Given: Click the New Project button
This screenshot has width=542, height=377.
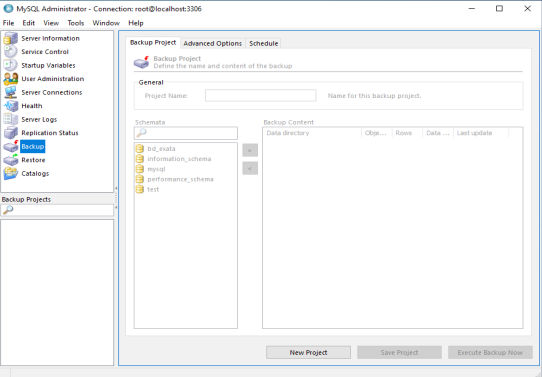Looking at the screenshot, I should coord(308,352).
